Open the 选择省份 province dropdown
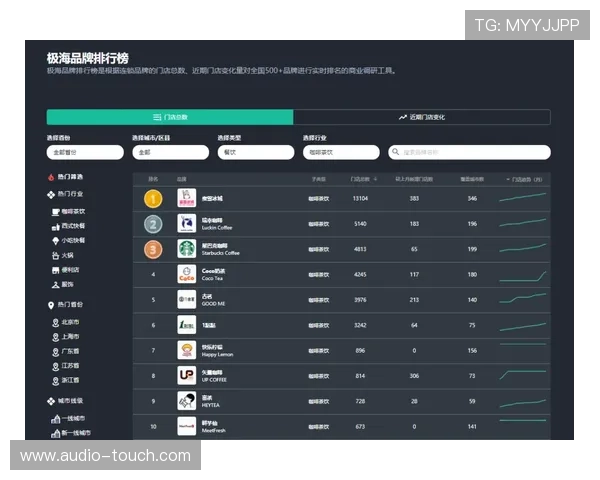 [85, 152]
